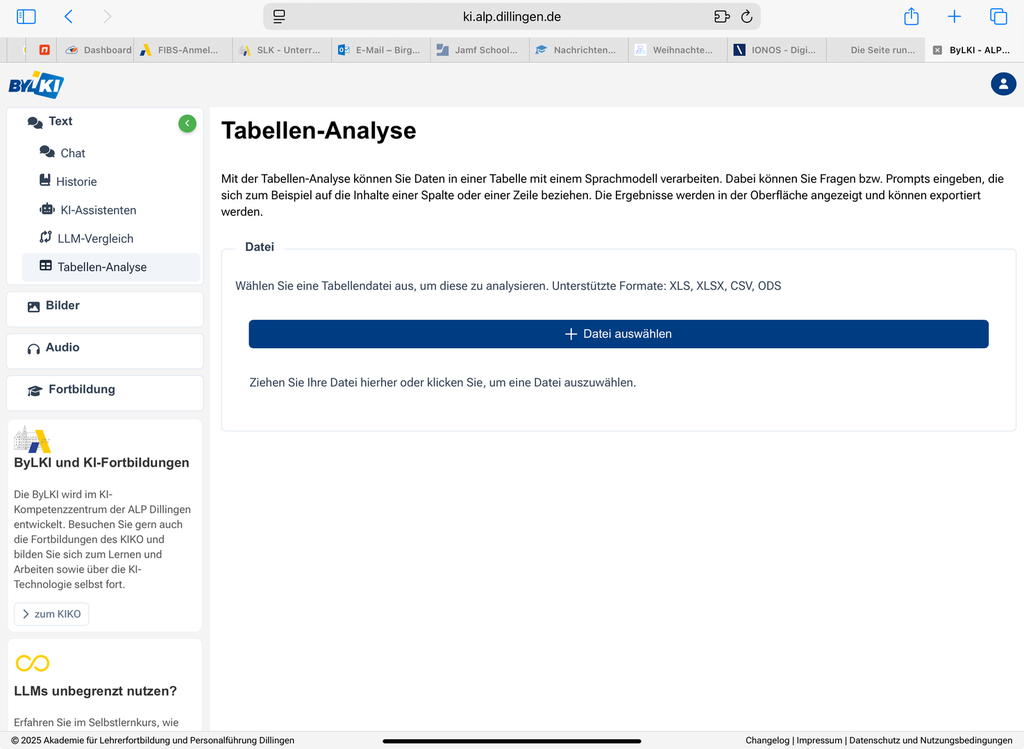Open Chat in the Text menu
Viewport: 1024px width, 749px height.
72,153
